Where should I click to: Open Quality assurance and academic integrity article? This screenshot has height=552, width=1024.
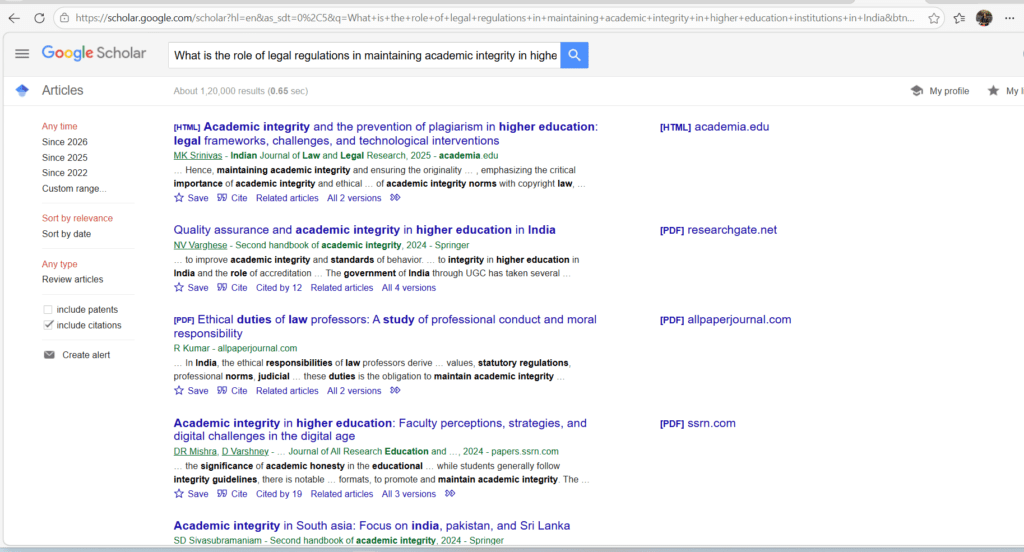coord(364,230)
